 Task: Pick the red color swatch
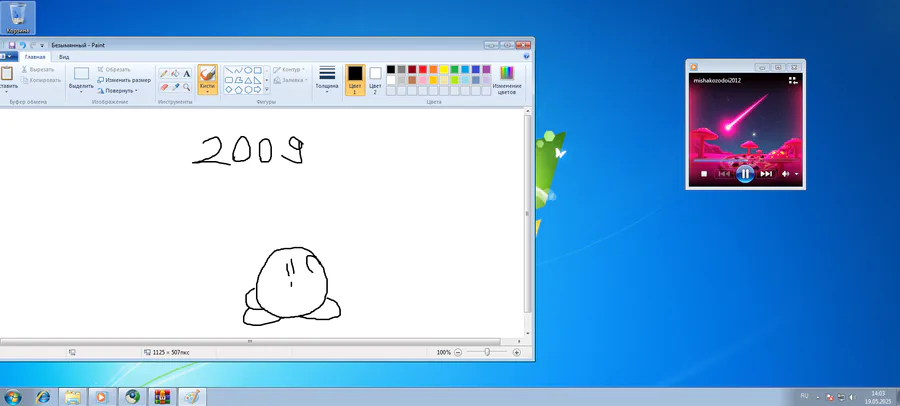click(x=423, y=69)
